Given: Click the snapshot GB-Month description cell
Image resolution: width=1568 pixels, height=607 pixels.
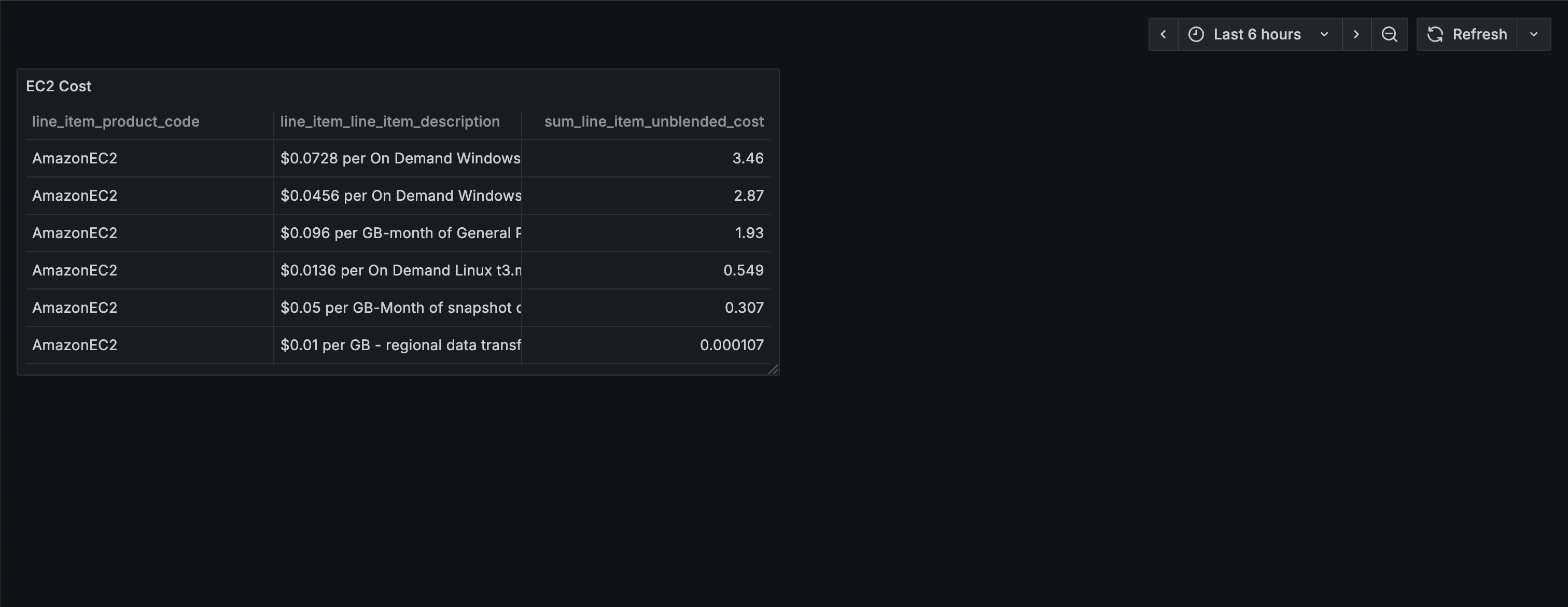Looking at the screenshot, I should [400, 308].
